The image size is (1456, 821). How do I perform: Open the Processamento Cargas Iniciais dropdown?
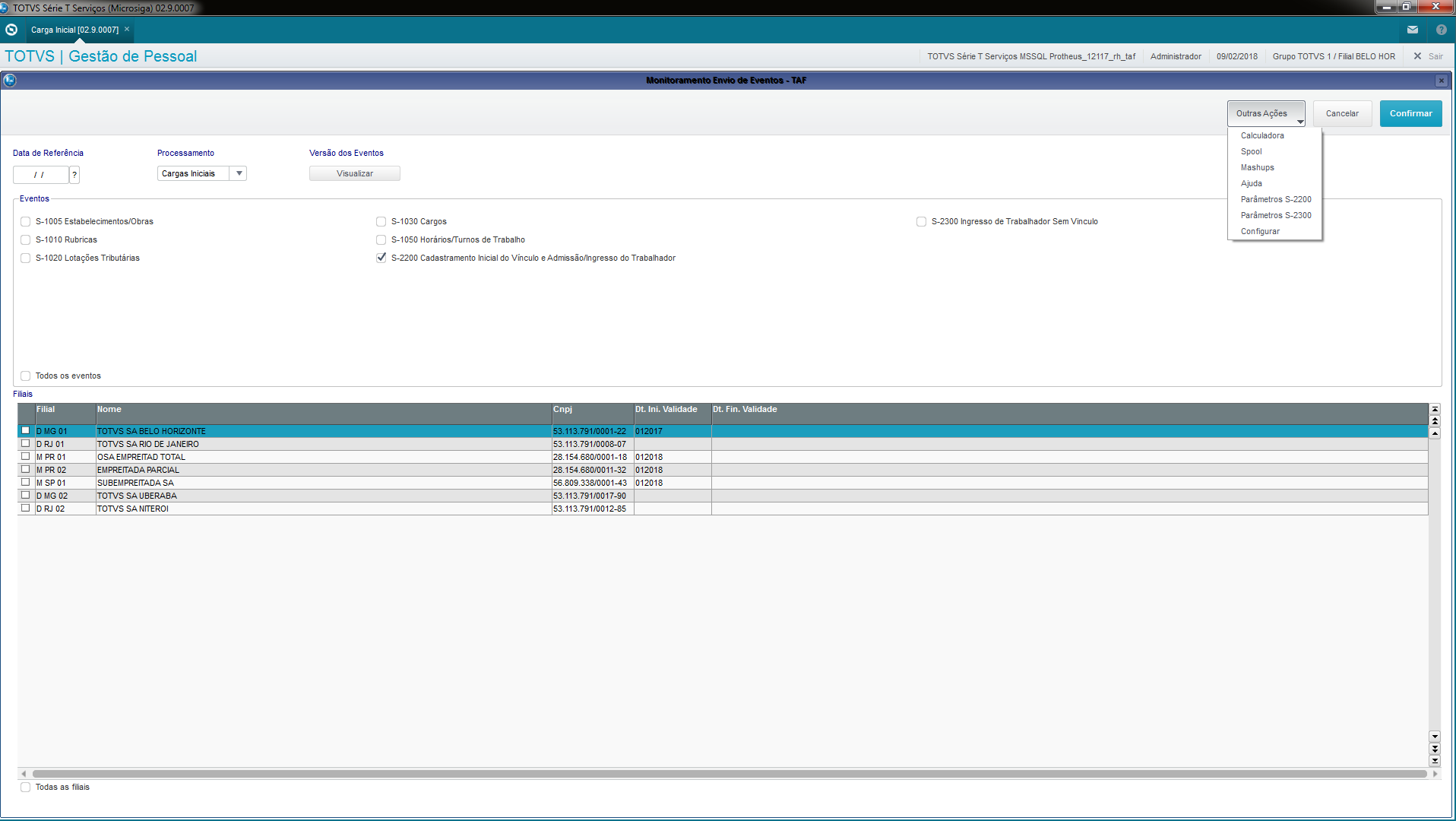202,173
